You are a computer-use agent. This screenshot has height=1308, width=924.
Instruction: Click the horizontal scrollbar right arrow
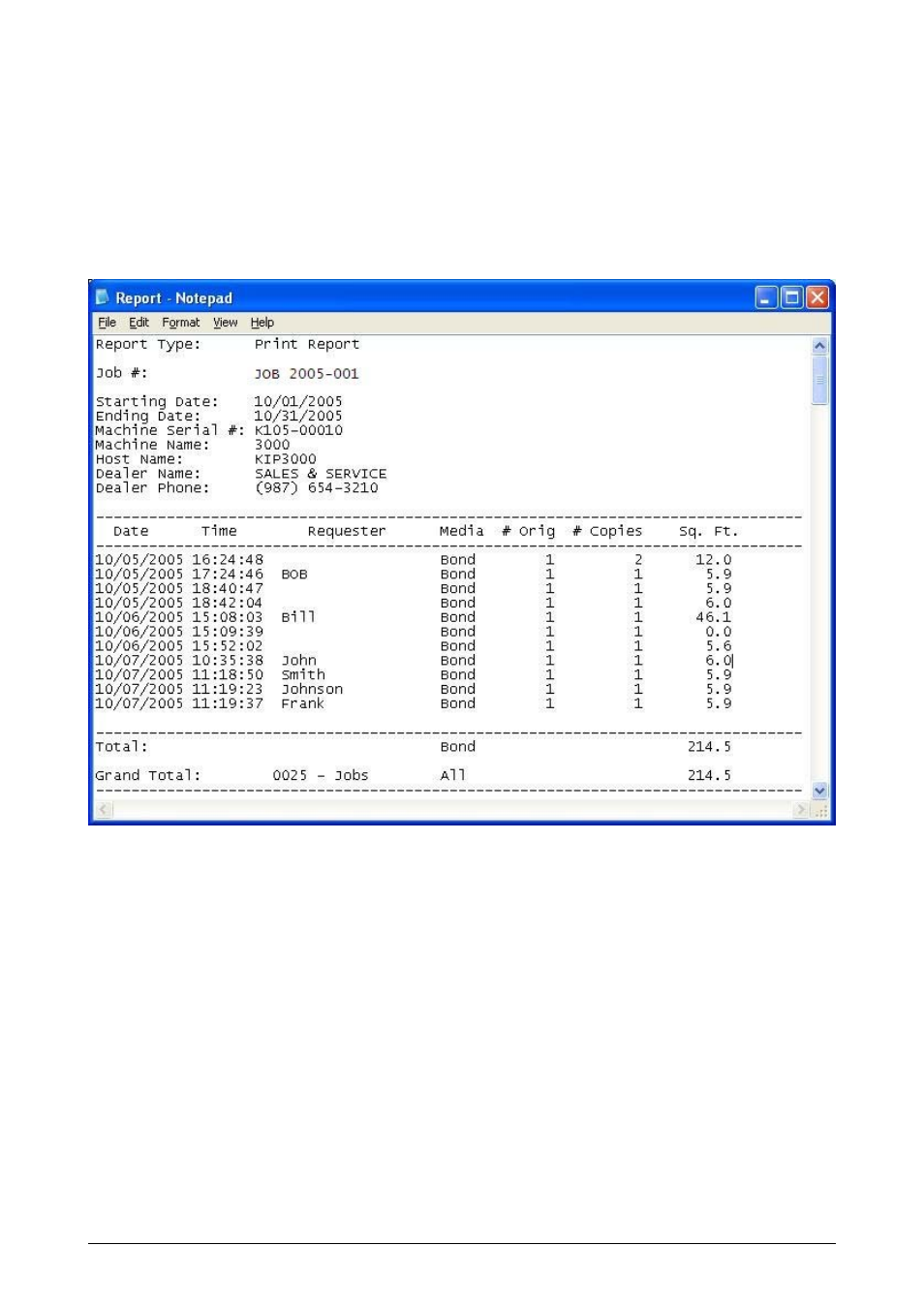point(801,809)
